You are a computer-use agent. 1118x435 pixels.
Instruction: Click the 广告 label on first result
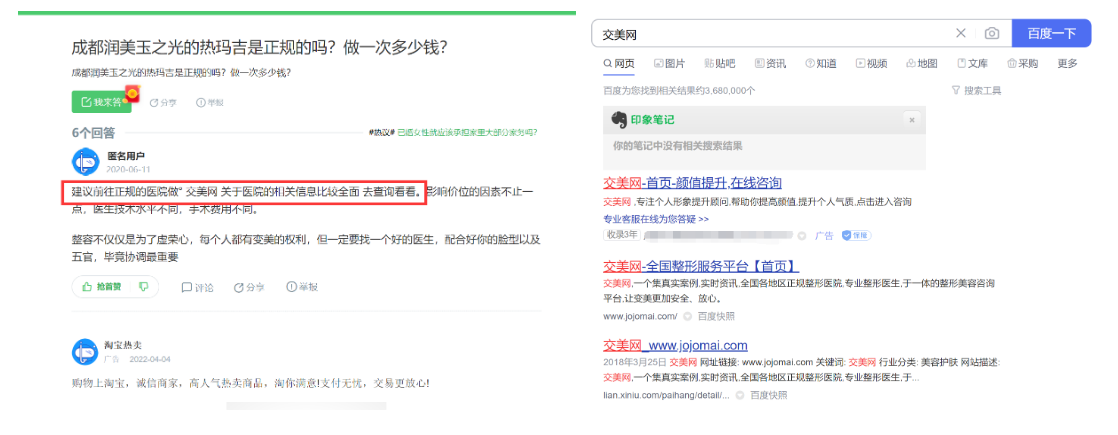point(824,235)
